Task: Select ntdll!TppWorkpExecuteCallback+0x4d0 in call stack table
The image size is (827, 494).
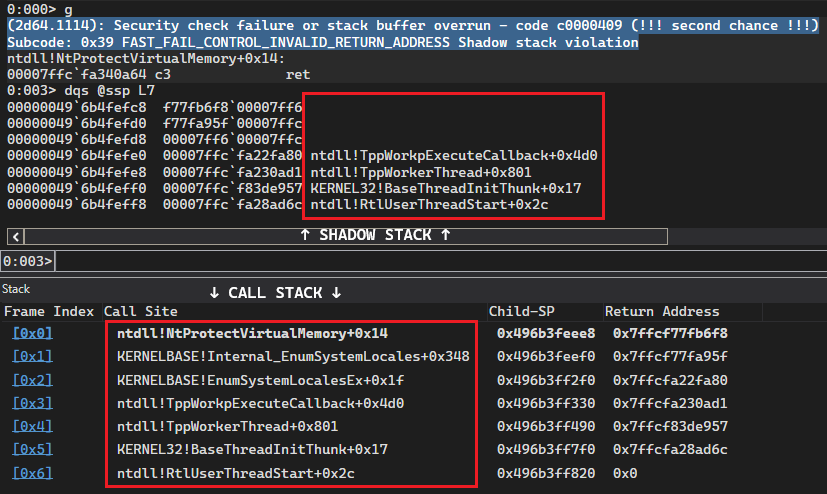Action: click(261, 403)
